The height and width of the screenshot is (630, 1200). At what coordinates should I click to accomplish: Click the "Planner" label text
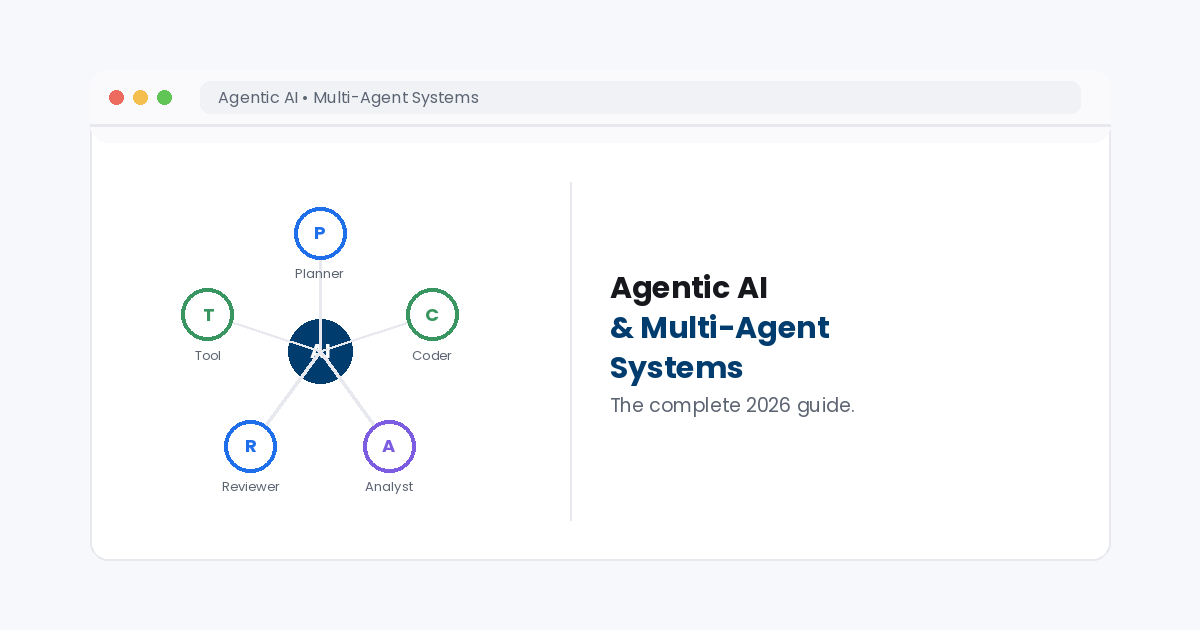[319, 274]
